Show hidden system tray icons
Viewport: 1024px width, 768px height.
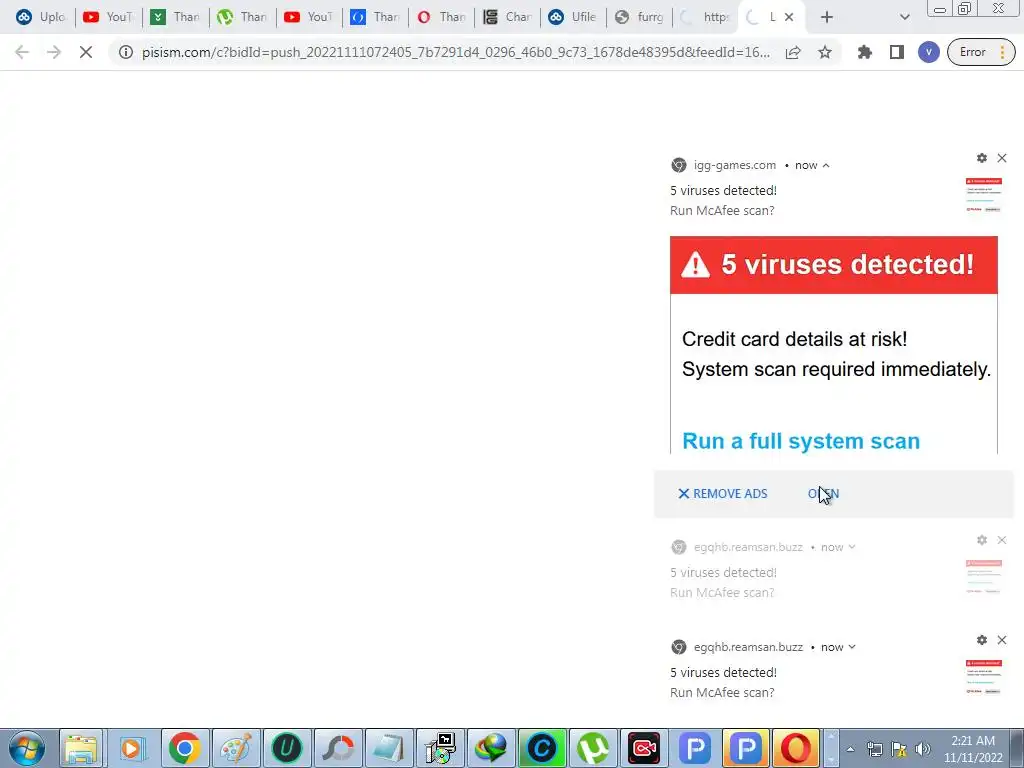pyautogui.click(x=850, y=749)
